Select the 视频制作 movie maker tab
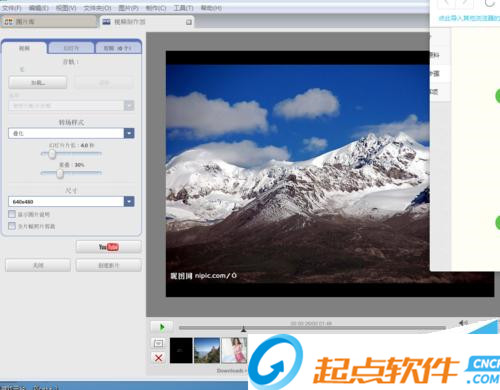Screen dimensions: 500x390 pos(147,22)
